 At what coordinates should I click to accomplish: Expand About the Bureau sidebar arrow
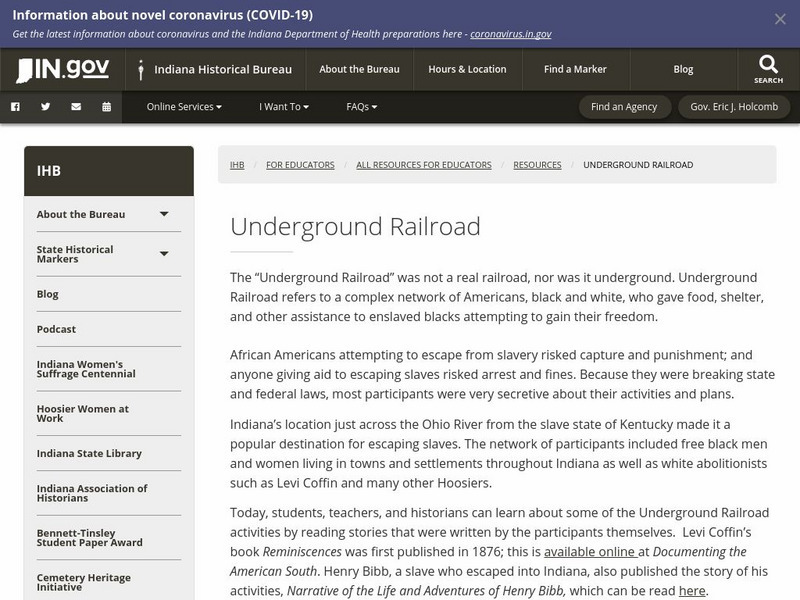164,214
